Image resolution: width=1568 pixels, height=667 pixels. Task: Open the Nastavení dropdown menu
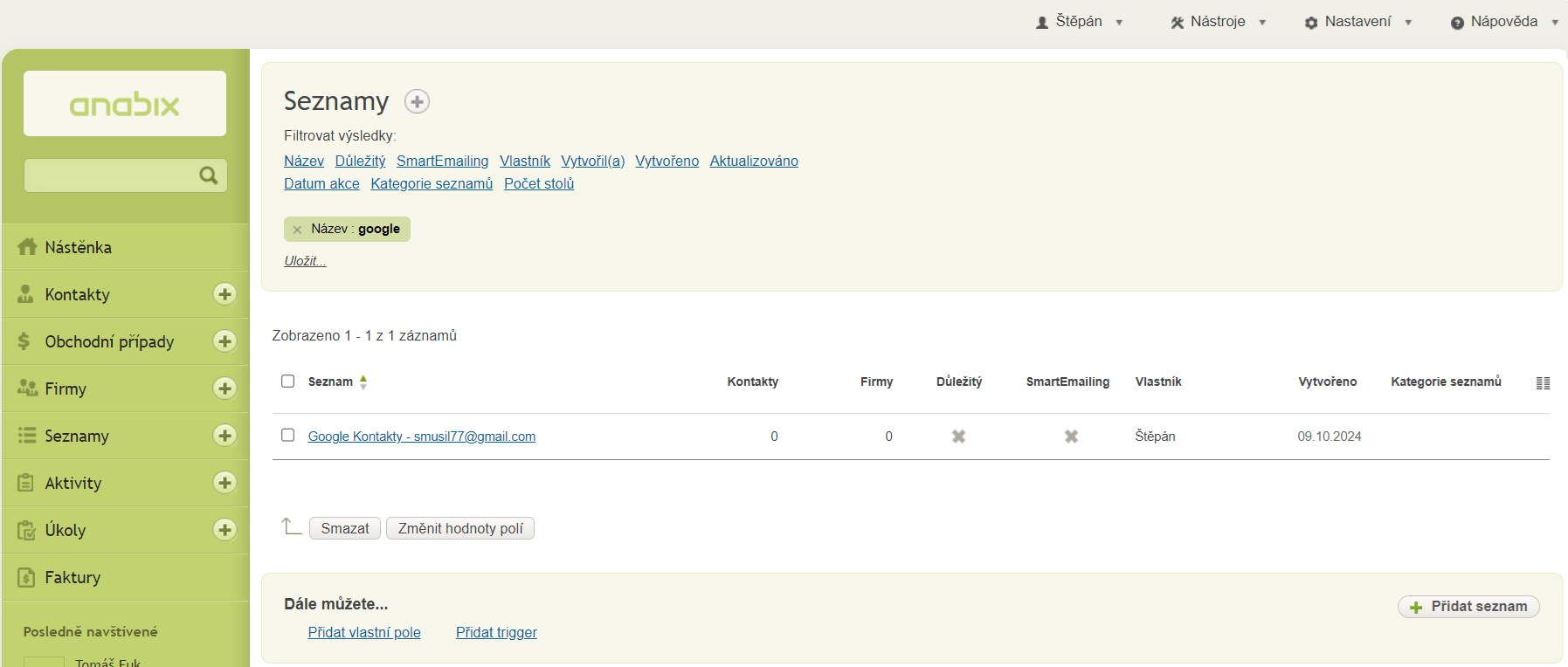tap(1357, 22)
